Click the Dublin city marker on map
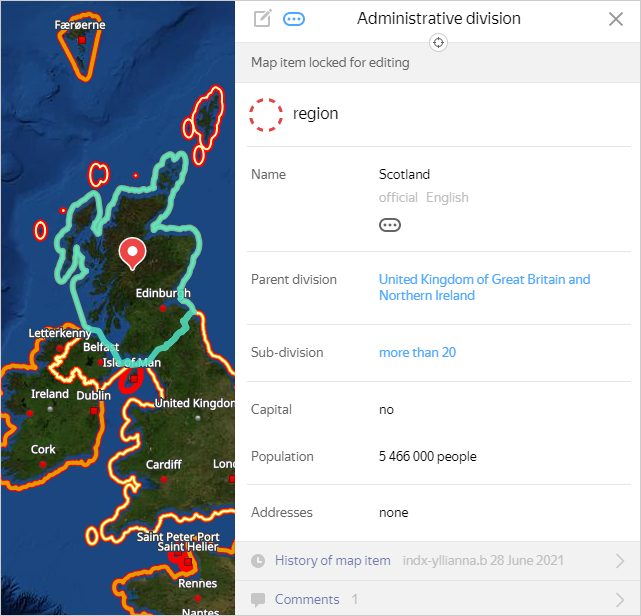Viewport: 641px width, 616px height. pyautogui.click(x=94, y=409)
